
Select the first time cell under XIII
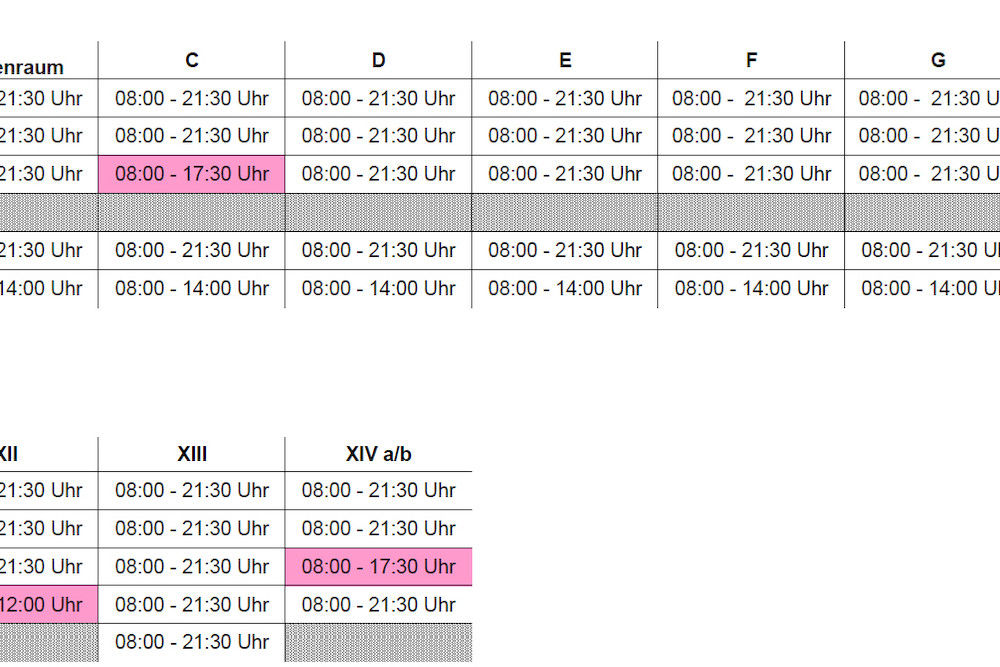(x=192, y=491)
